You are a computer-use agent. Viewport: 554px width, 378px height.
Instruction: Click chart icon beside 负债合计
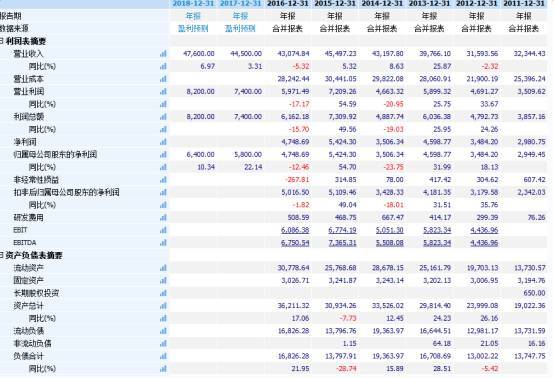pyautogui.click(x=163, y=356)
